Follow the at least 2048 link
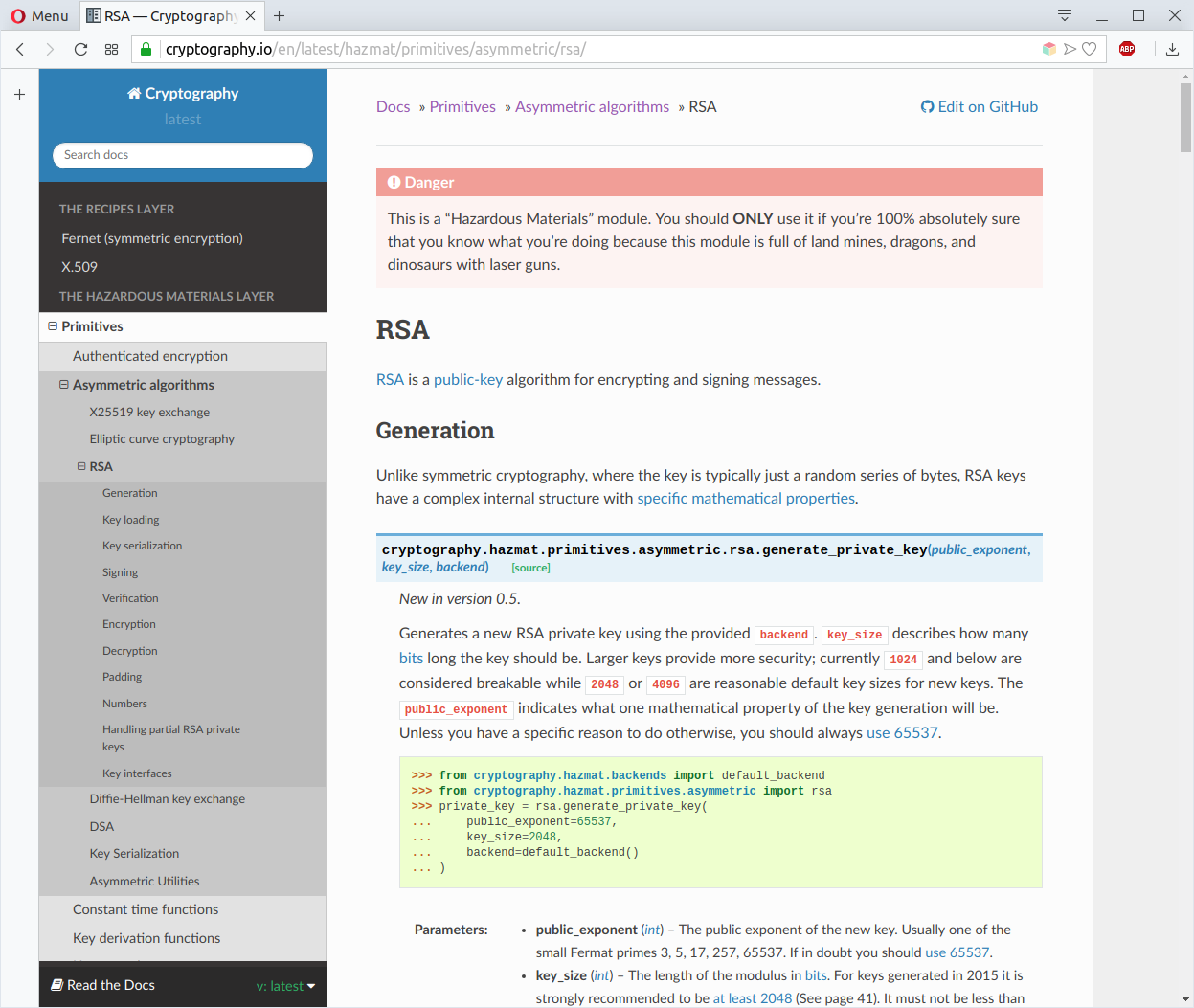Image resolution: width=1194 pixels, height=1008 pixels. click(753, 998)
